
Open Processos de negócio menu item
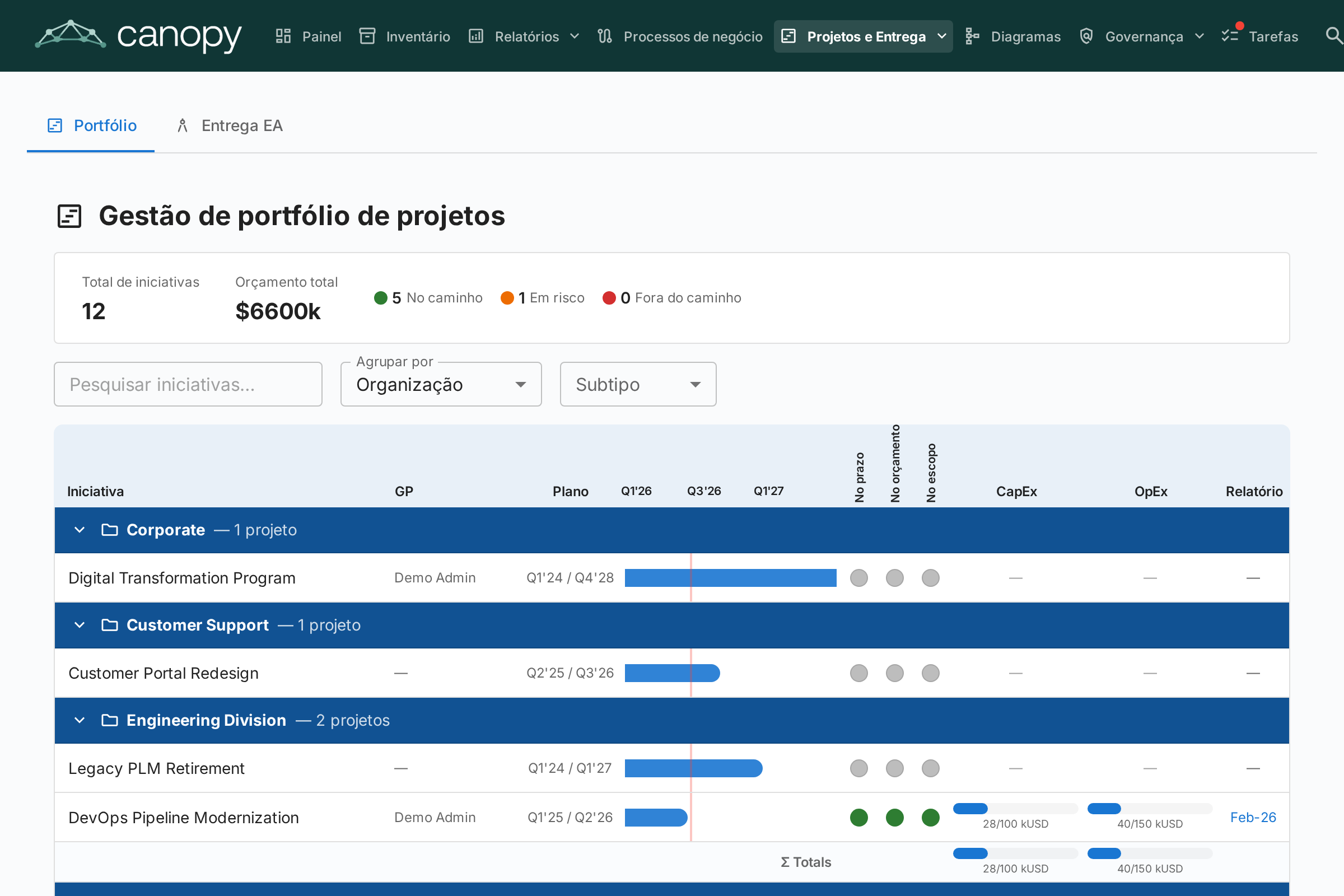pyautogui.click(x=680, y=36)
